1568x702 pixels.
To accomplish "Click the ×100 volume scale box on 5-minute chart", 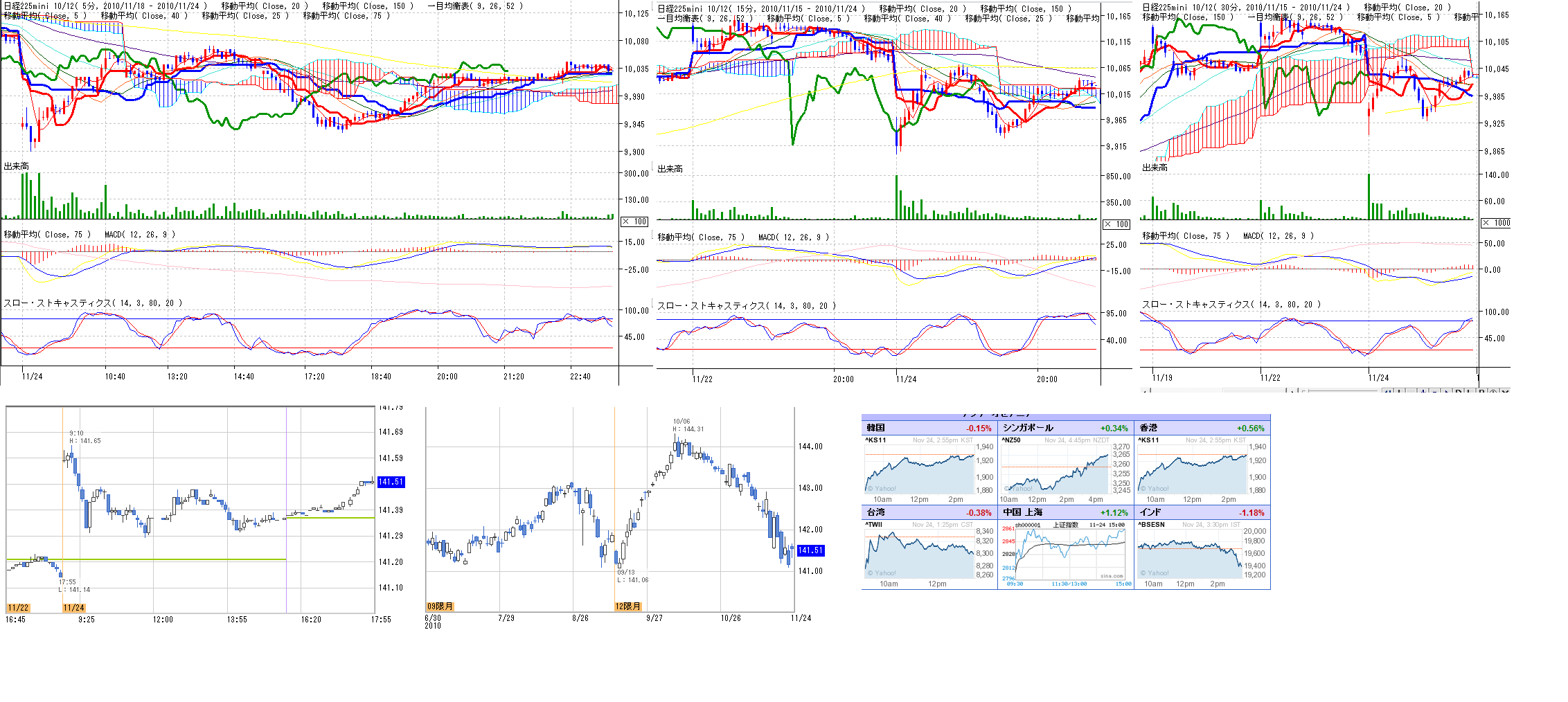I will click(634, 222).
